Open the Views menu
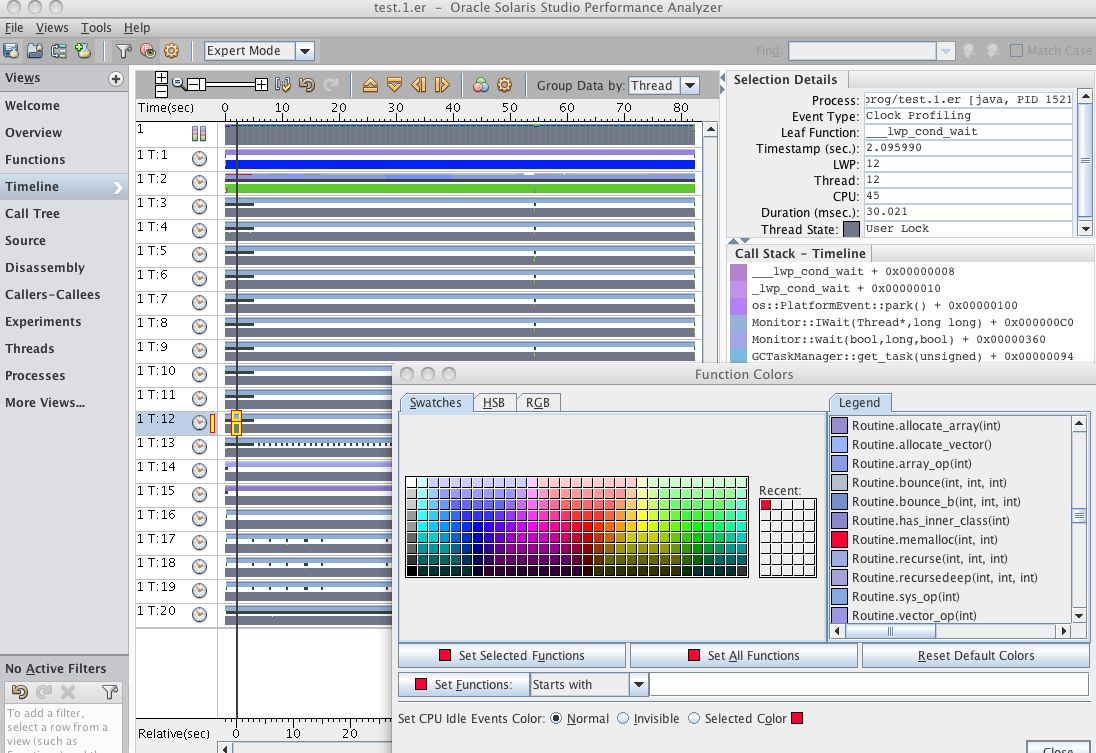The image size is (1096, 753). (x=52, y=27)
